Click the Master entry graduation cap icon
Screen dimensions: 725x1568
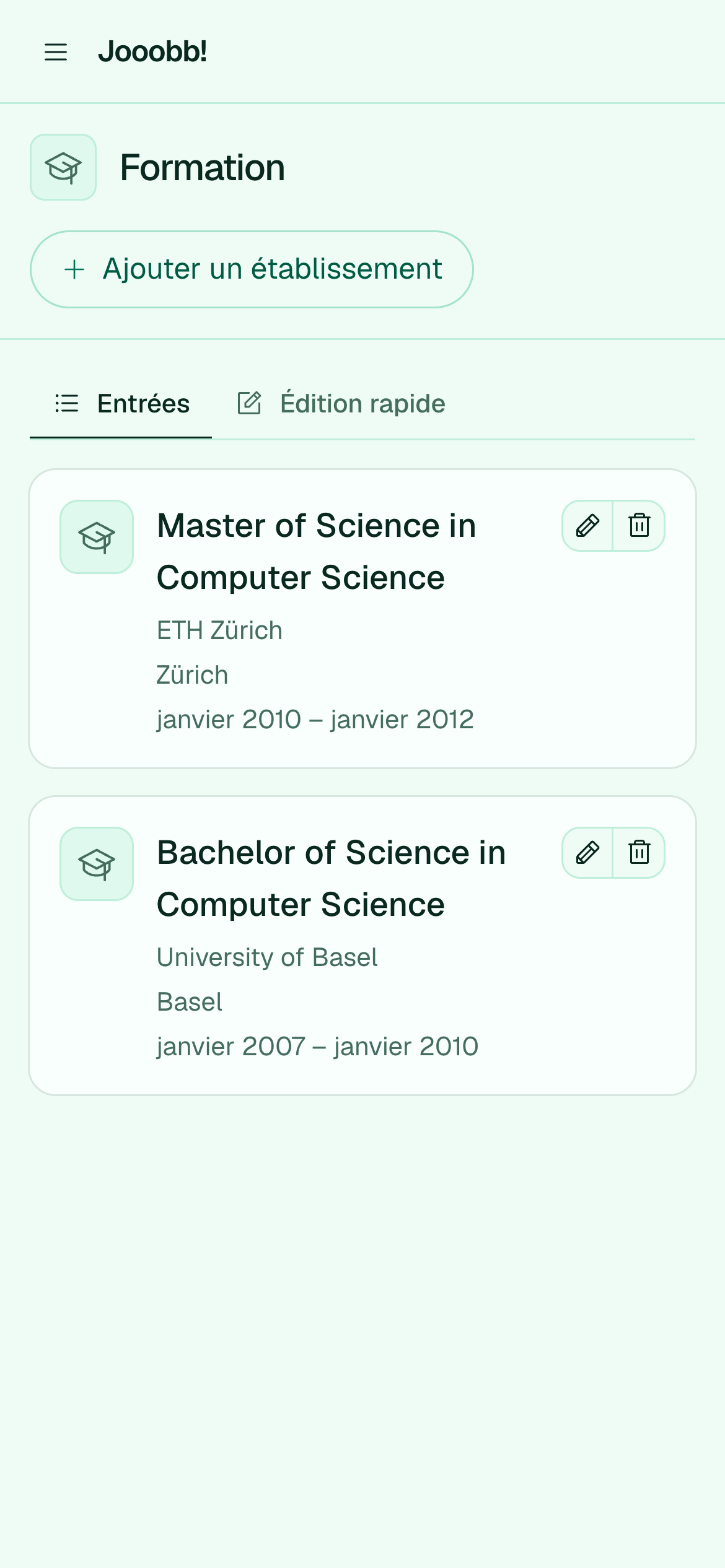point(97,537)
